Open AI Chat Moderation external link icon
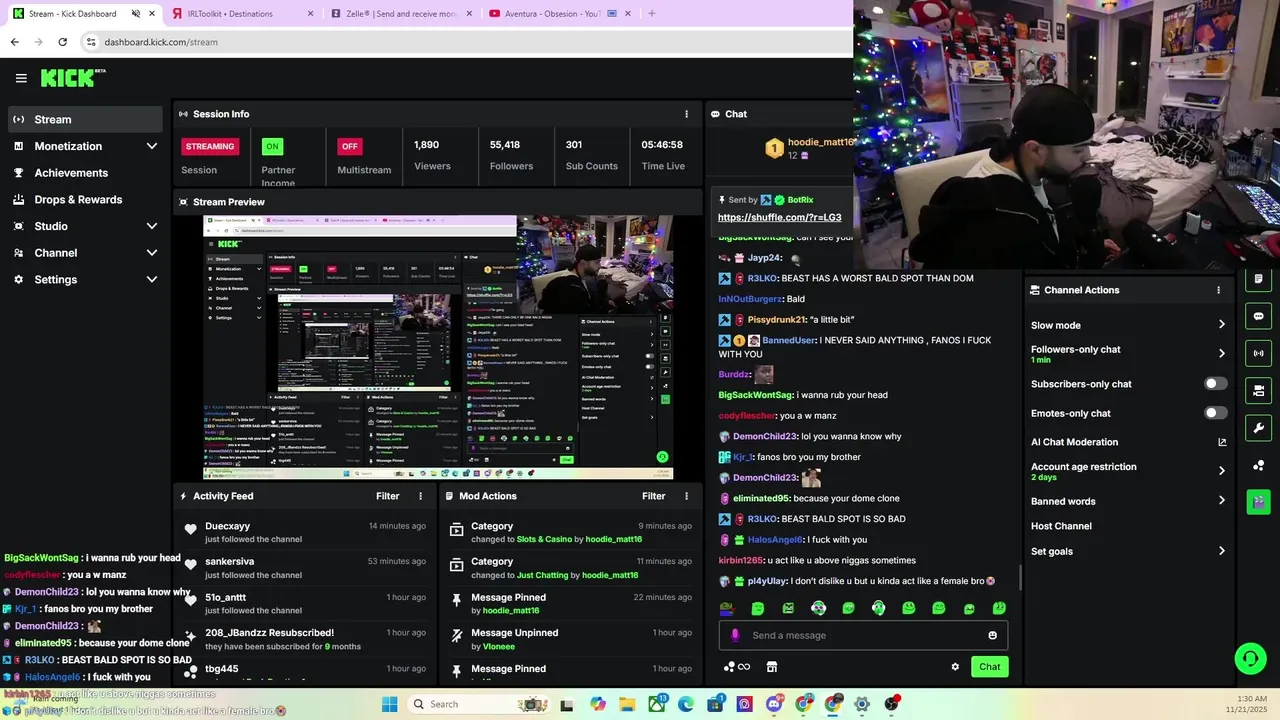 click(1221, 442)
